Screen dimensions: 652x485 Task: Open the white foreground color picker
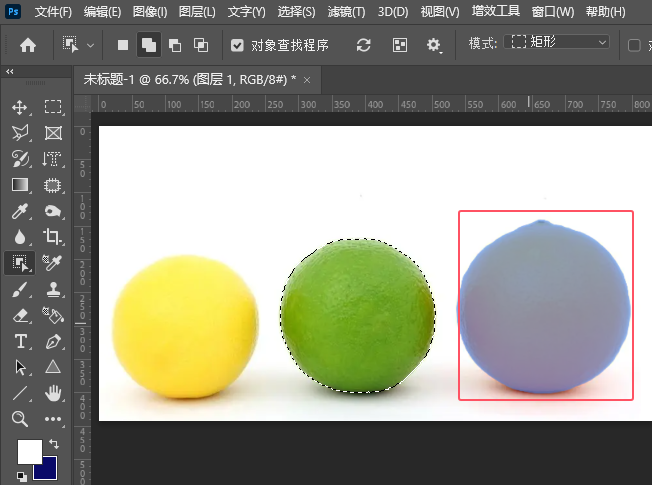coord(30,451)
